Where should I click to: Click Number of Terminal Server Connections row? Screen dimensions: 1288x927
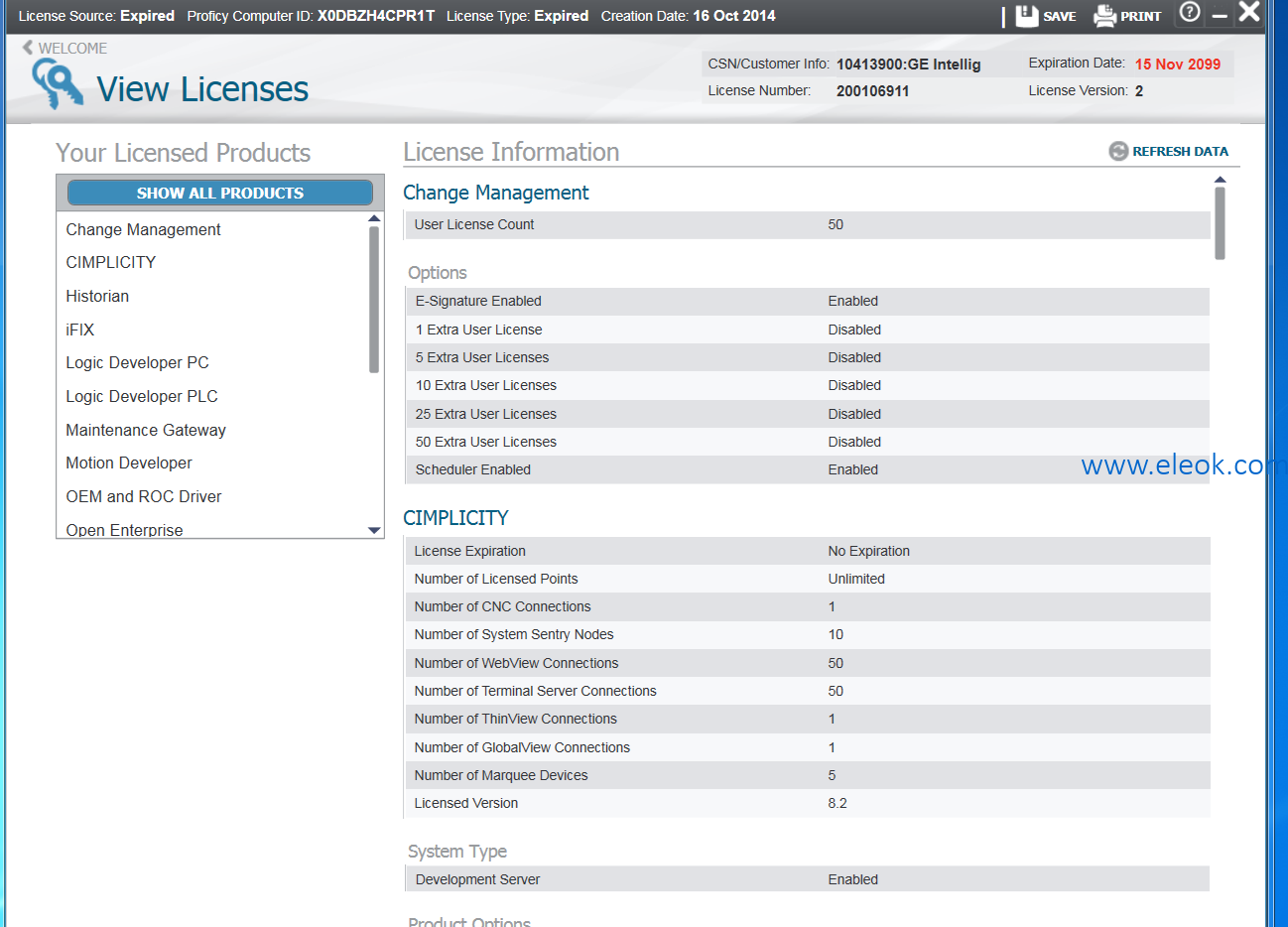click(x=807, y=691)
